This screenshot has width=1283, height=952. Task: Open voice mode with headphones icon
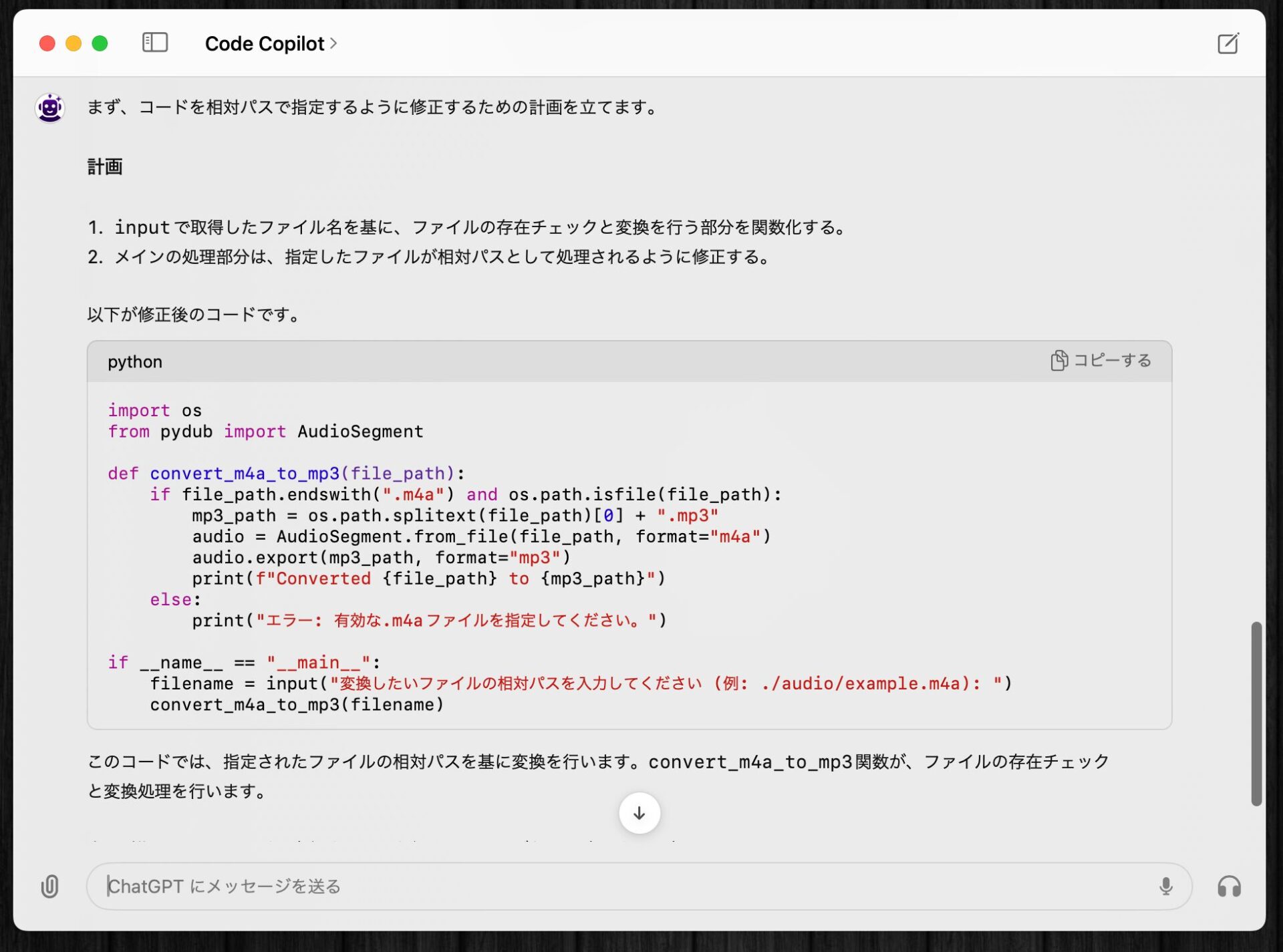[1228, 887]
